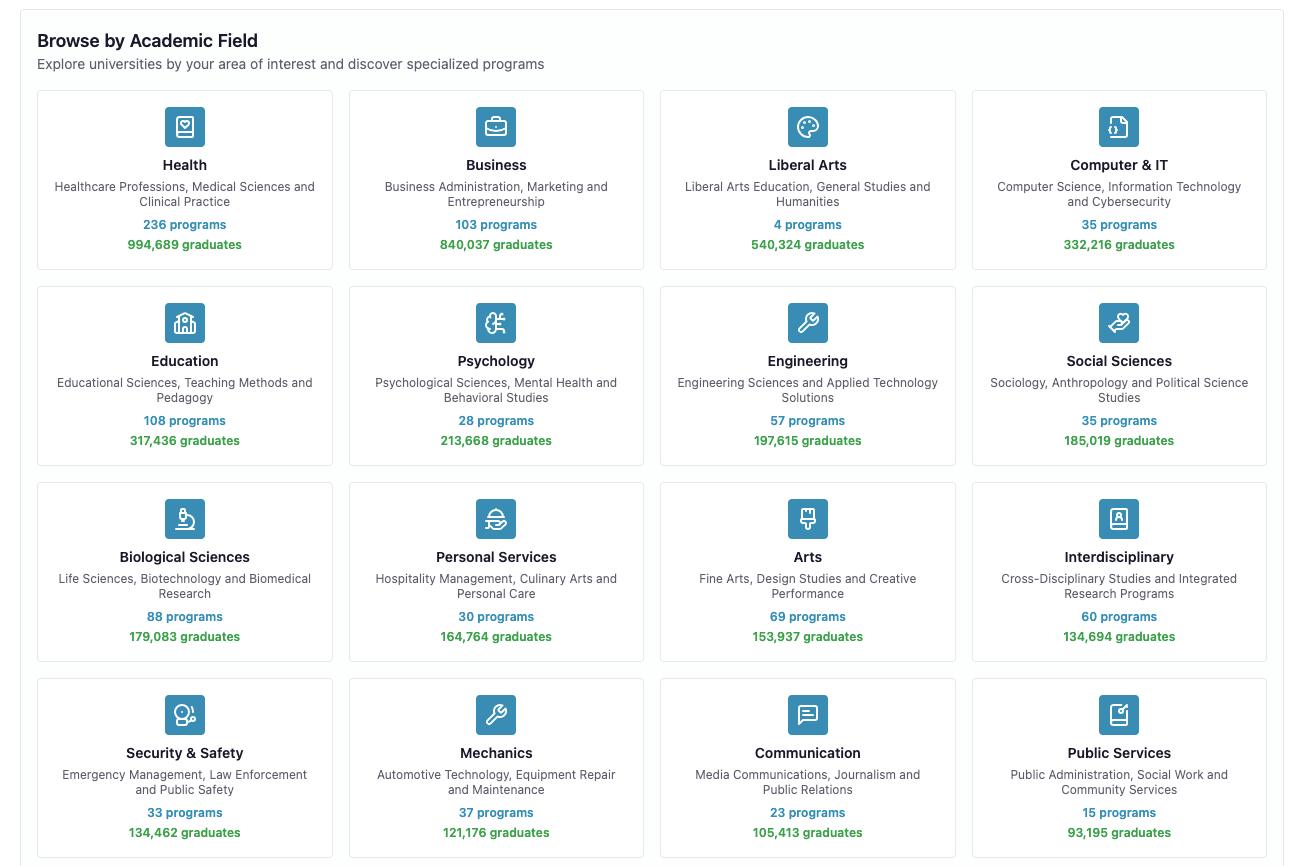Click the Psychology brain icon
The height and width of the screenshot is (866, 1309).
coord(496,323)
